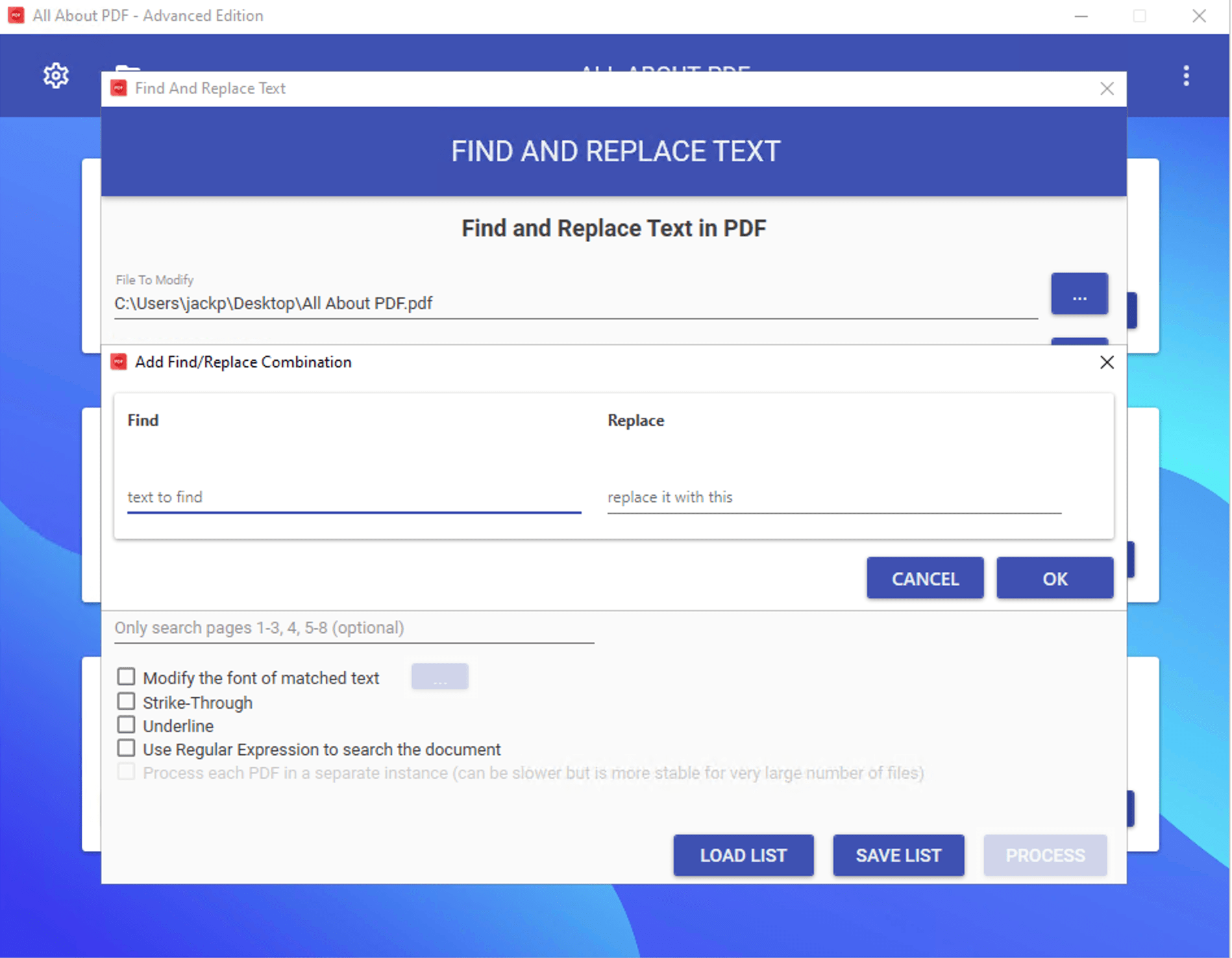Enable Use Regular Expression checkbox
1232x958 pixels.
[126, 748]
